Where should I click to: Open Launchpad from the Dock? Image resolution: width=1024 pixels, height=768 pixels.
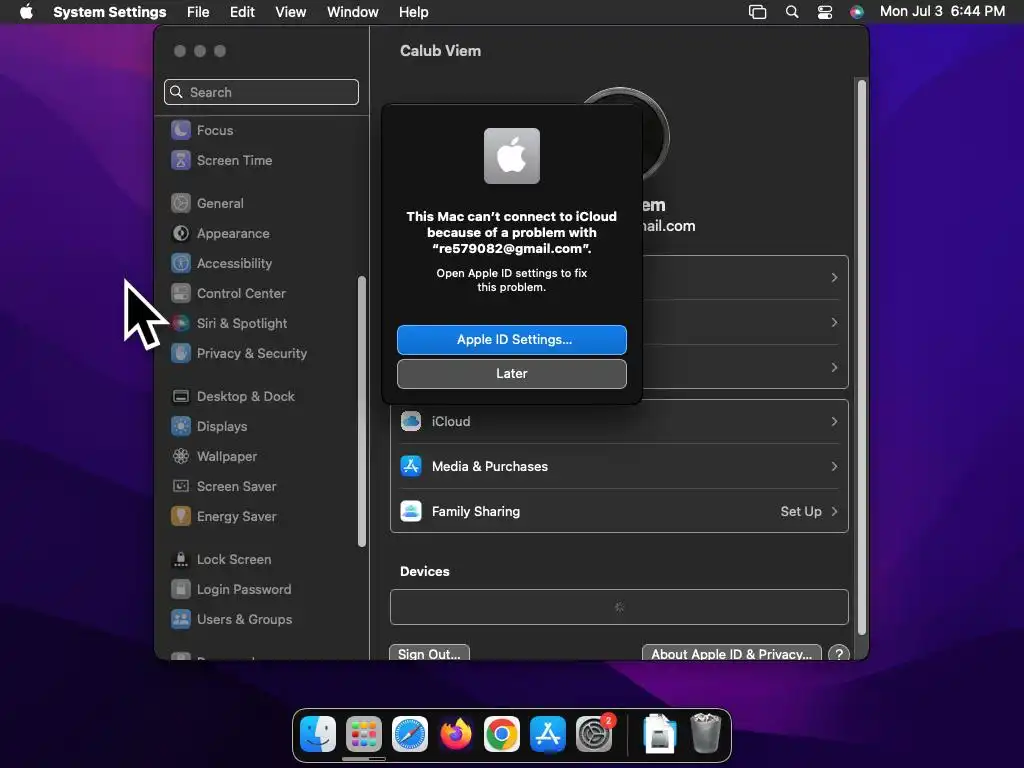coord(364,734)
